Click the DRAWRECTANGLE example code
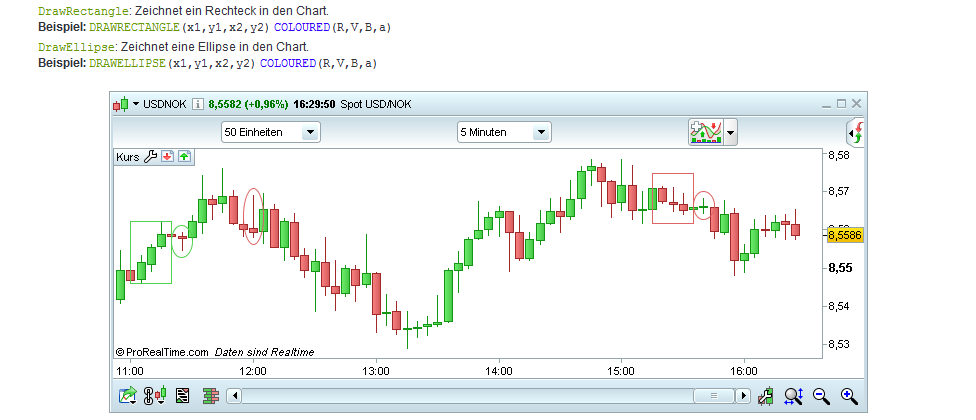Image resolution: width=976 pixels, height=420 pixels. pos(240,27)
